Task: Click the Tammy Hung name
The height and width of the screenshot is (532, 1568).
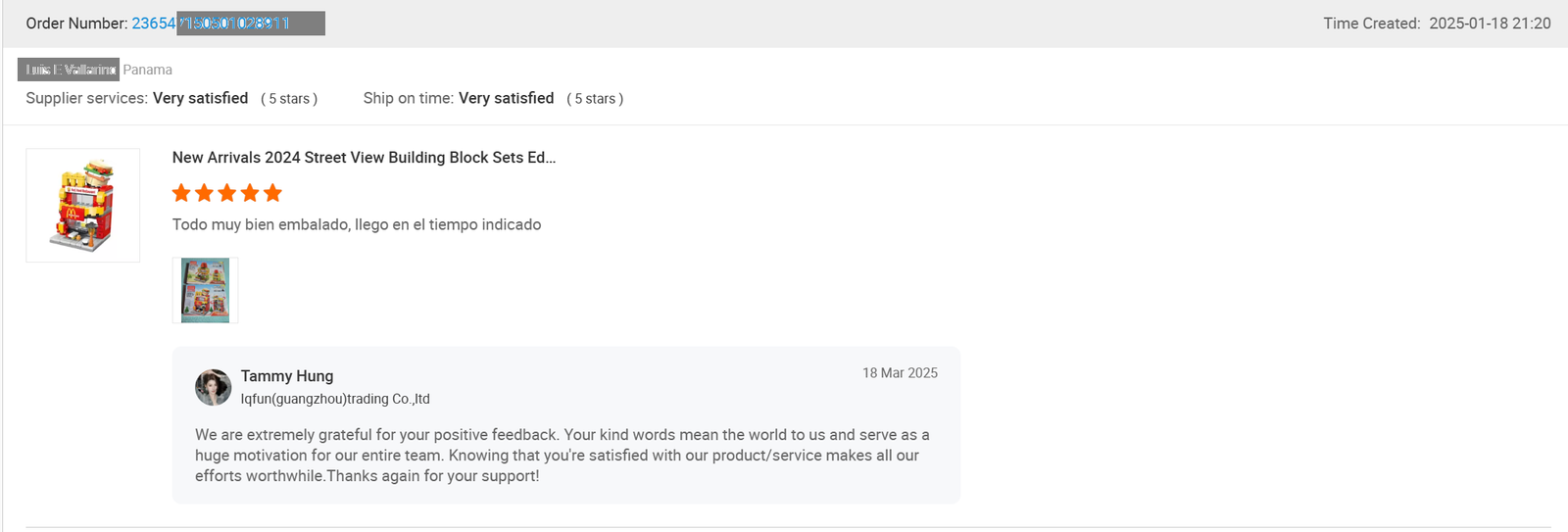Action: pos(287,376)
